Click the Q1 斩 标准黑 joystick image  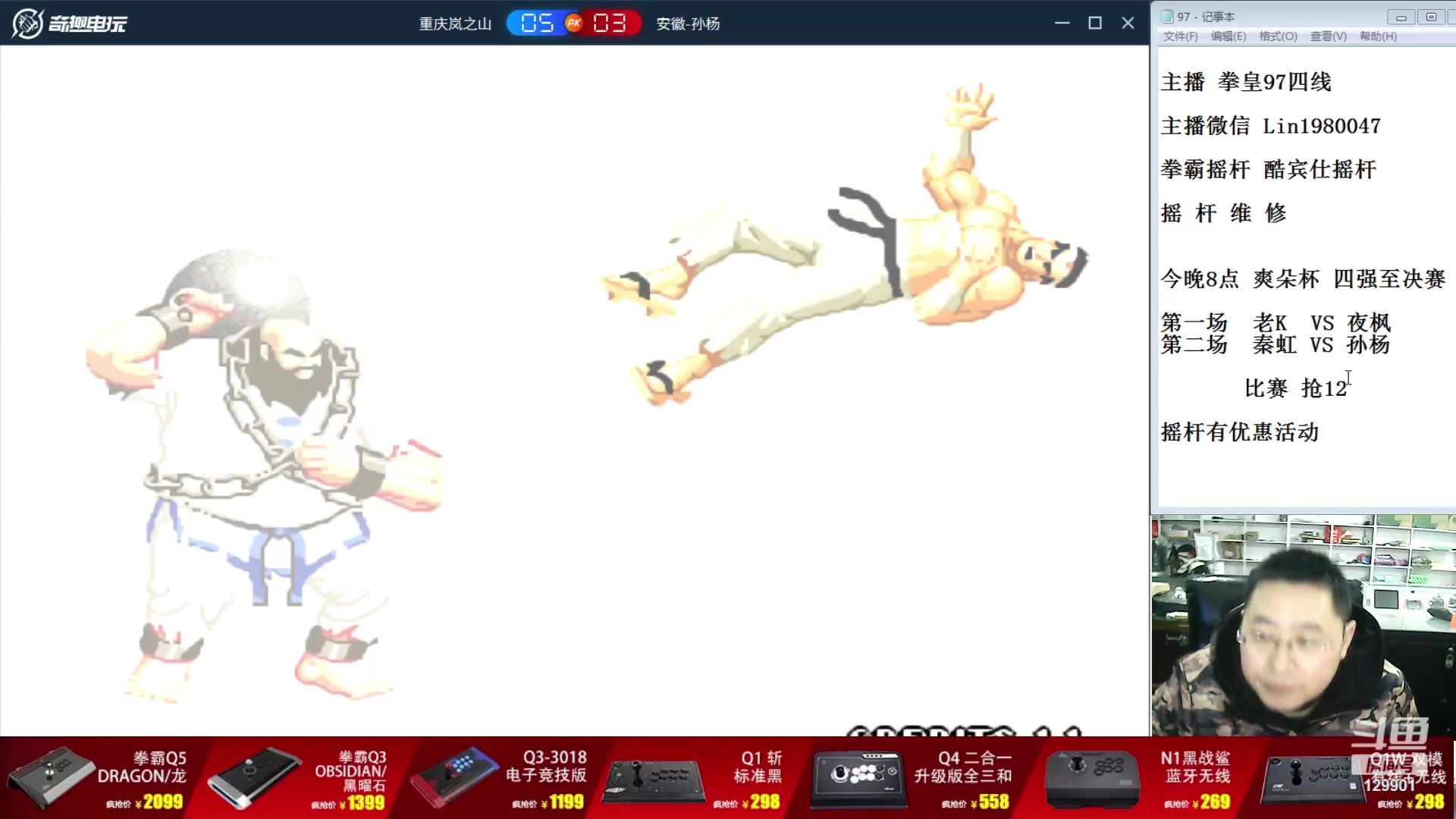654,781
